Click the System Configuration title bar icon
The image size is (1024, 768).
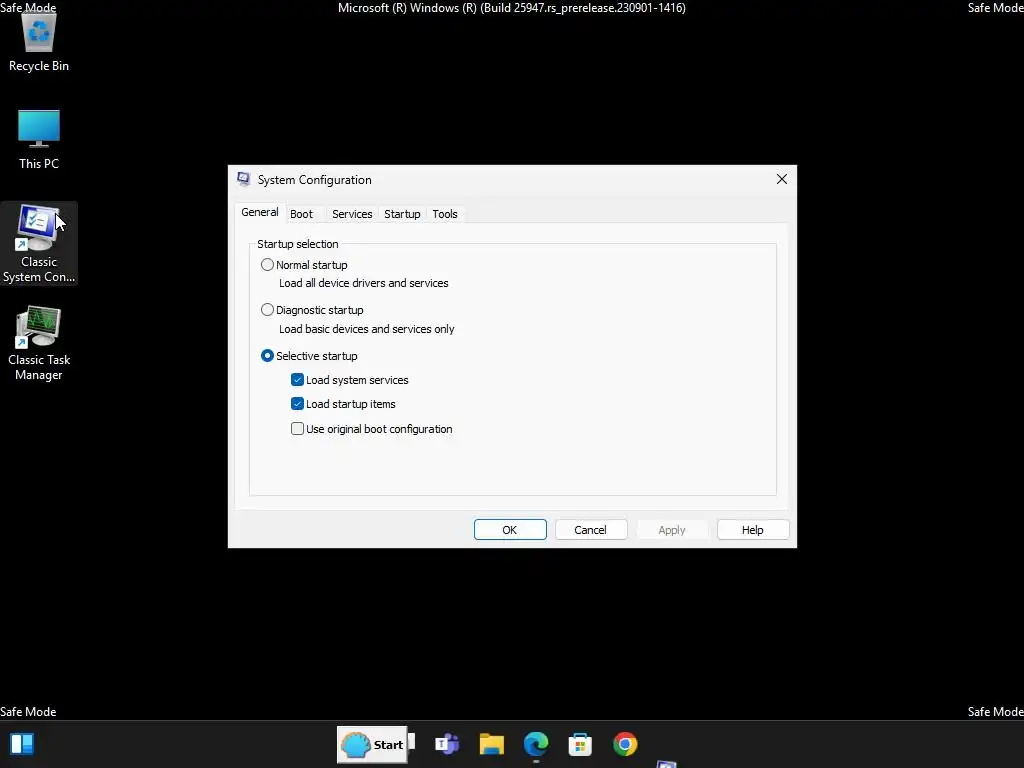pos(244,180)
